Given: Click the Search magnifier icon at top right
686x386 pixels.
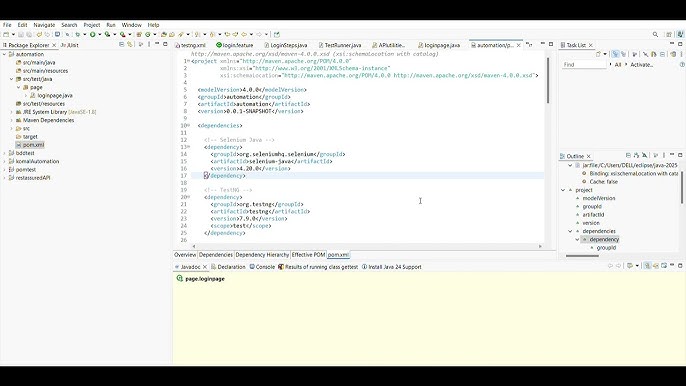Looking at the screenshot, I should 655,34.
